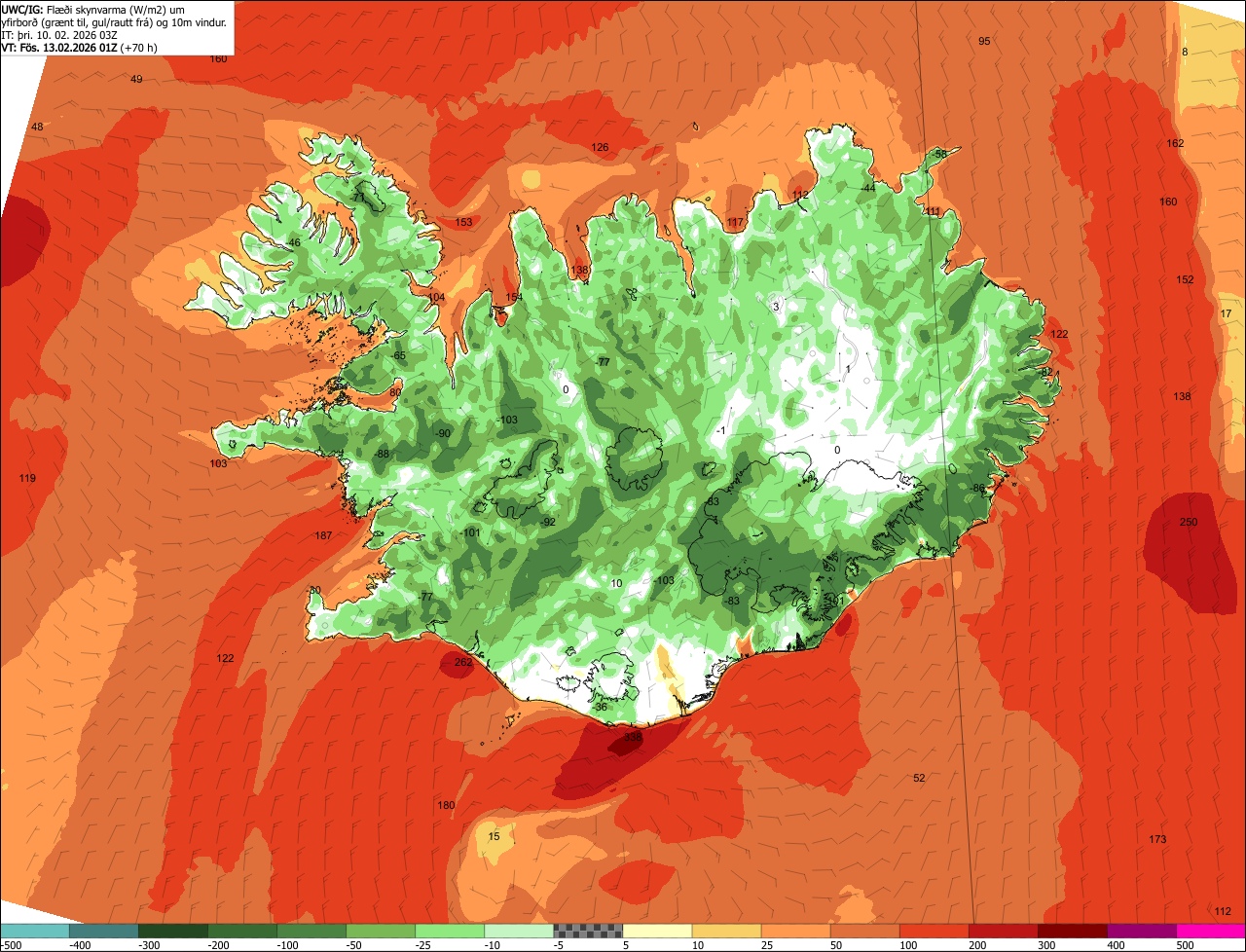Image resolution: width=1246 pixels, height=952 pixels.
Task: Select the magenta legend swatch above 500
Action: pos(1210,930)
